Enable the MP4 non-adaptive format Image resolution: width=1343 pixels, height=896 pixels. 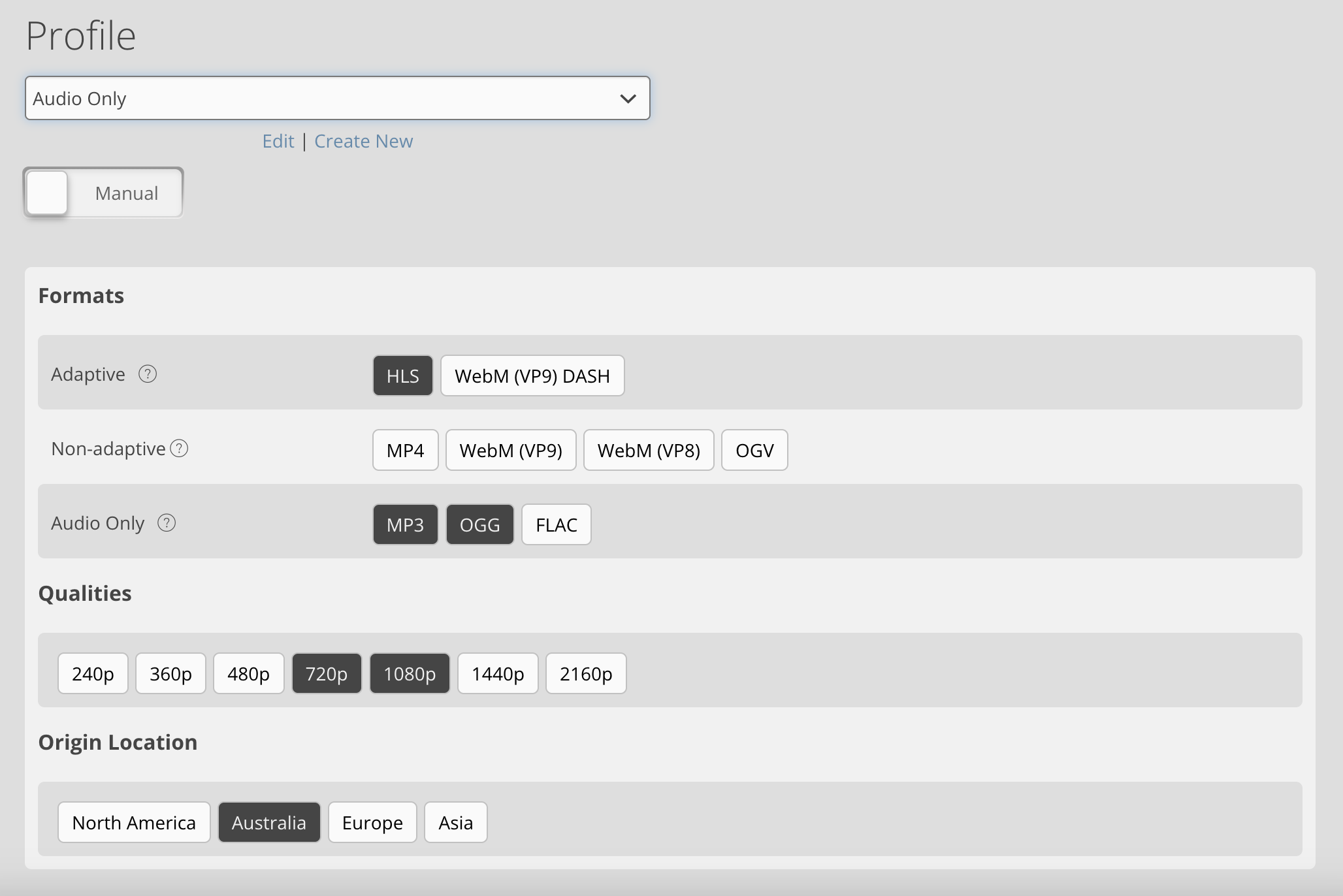point(406,450)
